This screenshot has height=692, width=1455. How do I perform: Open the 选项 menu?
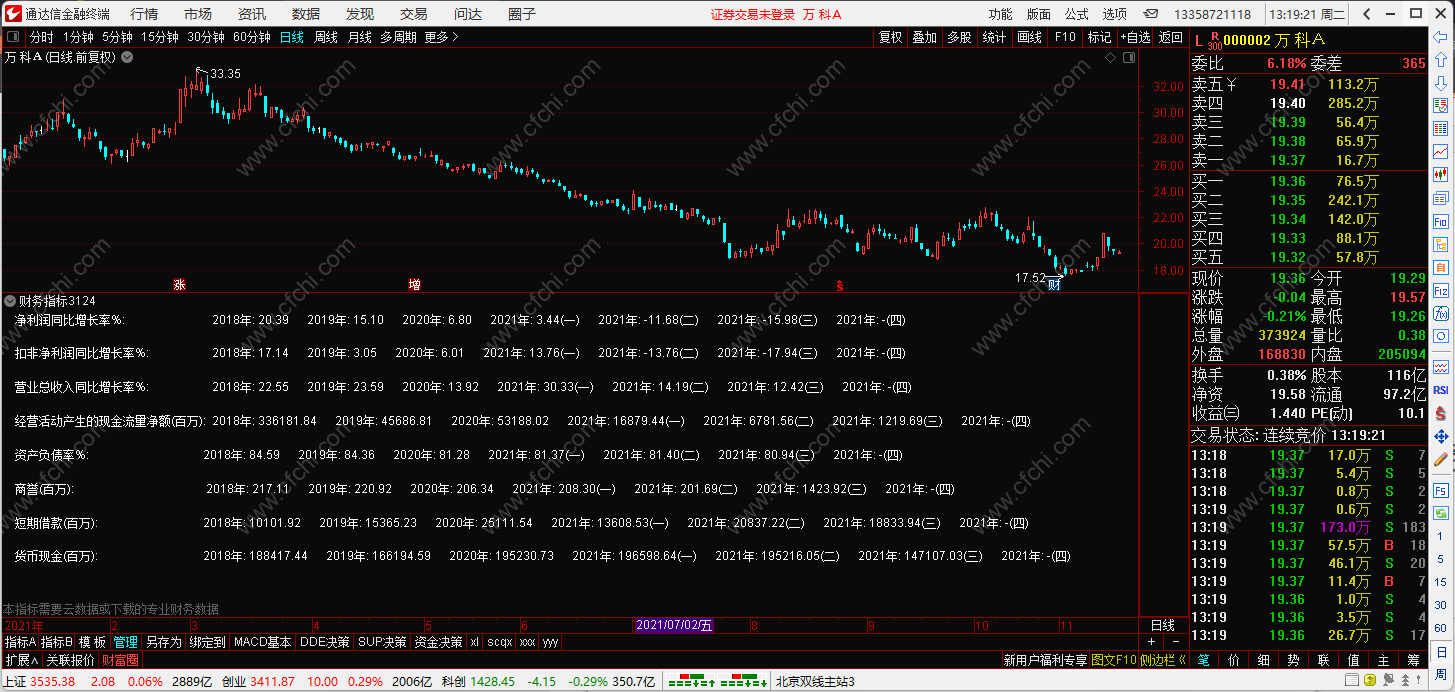pos(1114,14)
